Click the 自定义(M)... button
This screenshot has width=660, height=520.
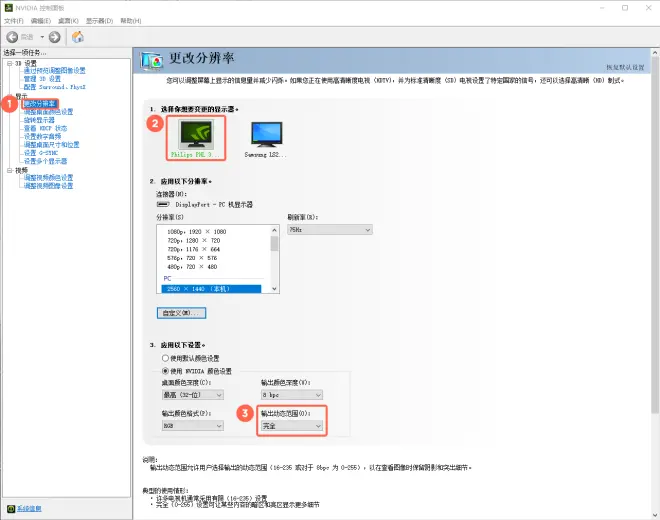click(181, 313)
